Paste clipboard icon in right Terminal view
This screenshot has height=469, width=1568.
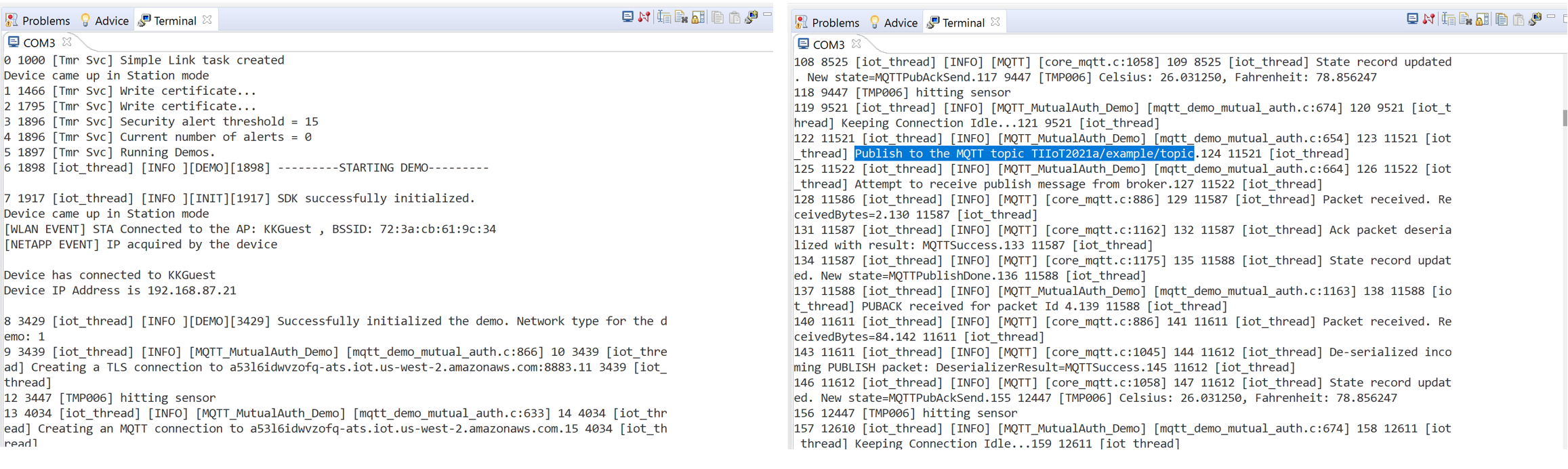click(1519, 20)
